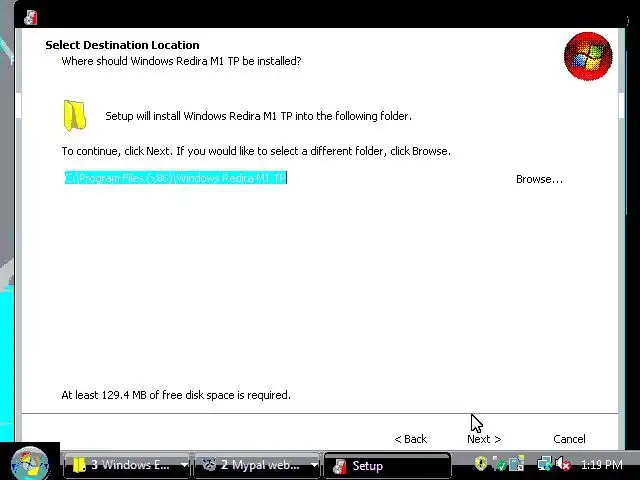640x480 pixels.
Task: Select the Setup taskbar button
Action: click(x=387, y=466)
